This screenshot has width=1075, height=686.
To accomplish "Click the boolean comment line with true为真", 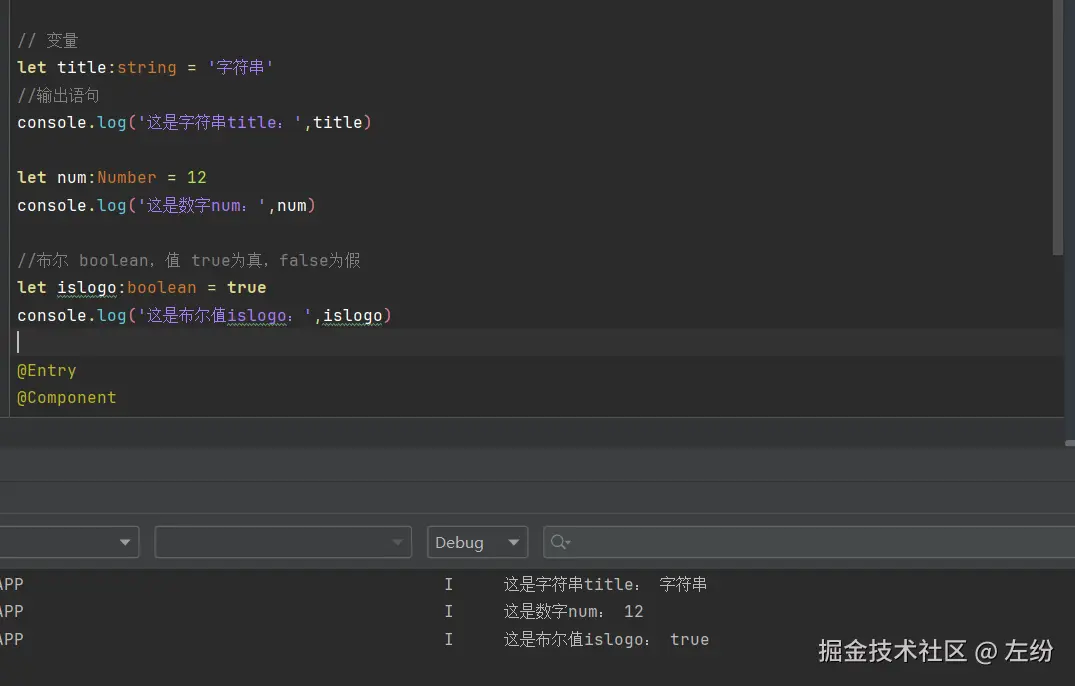I will (x=189, y=260).
